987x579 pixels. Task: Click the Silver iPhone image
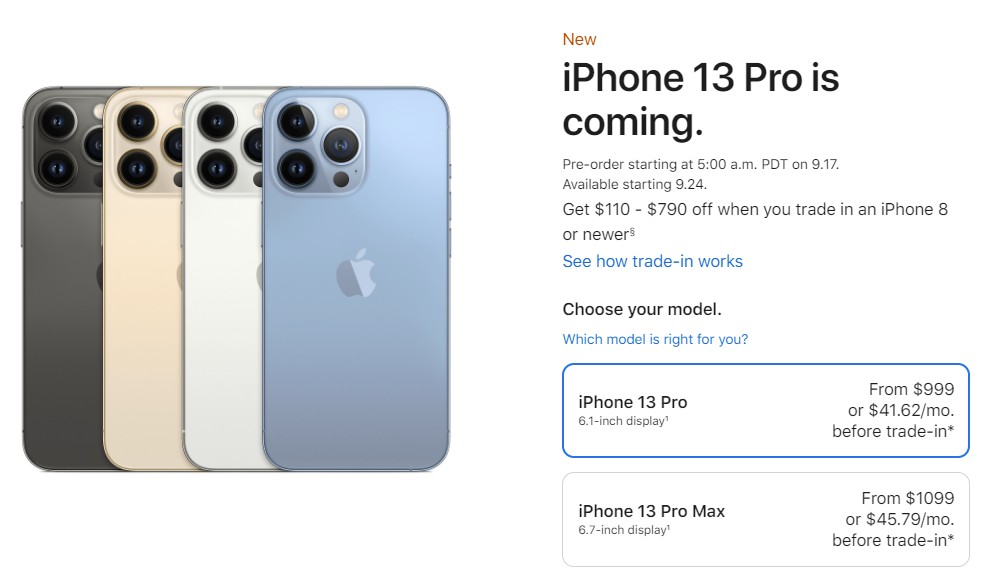[223, 279]
